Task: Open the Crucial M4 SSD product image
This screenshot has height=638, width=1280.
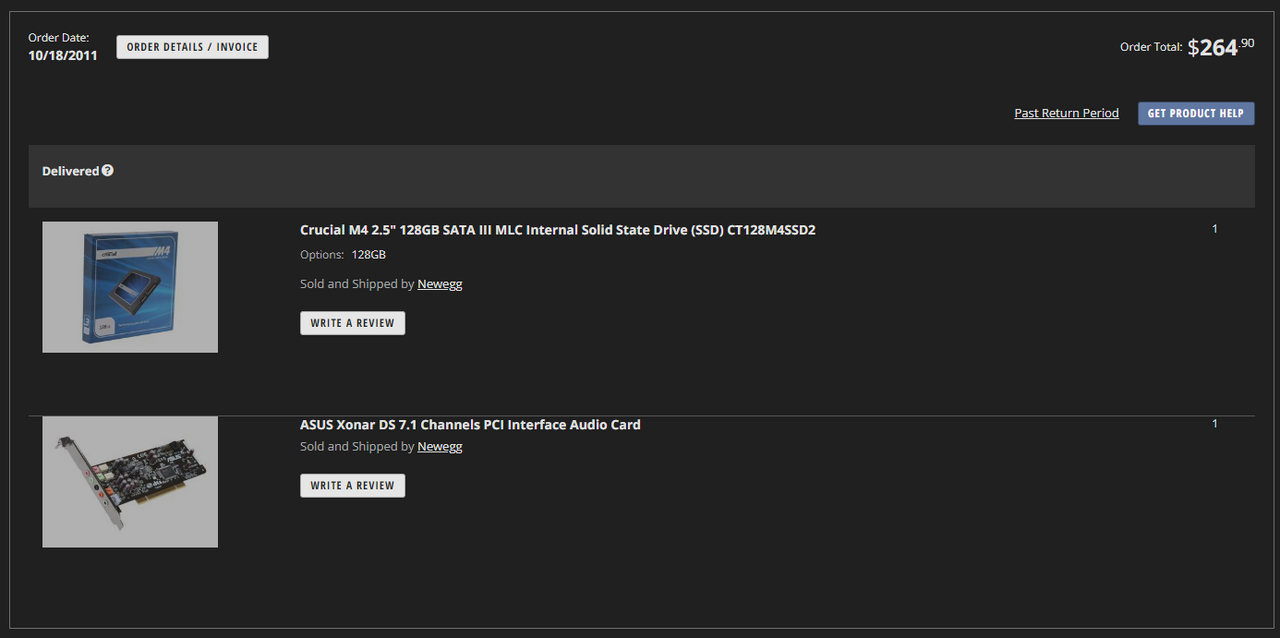Action: (x=130, y=287)
